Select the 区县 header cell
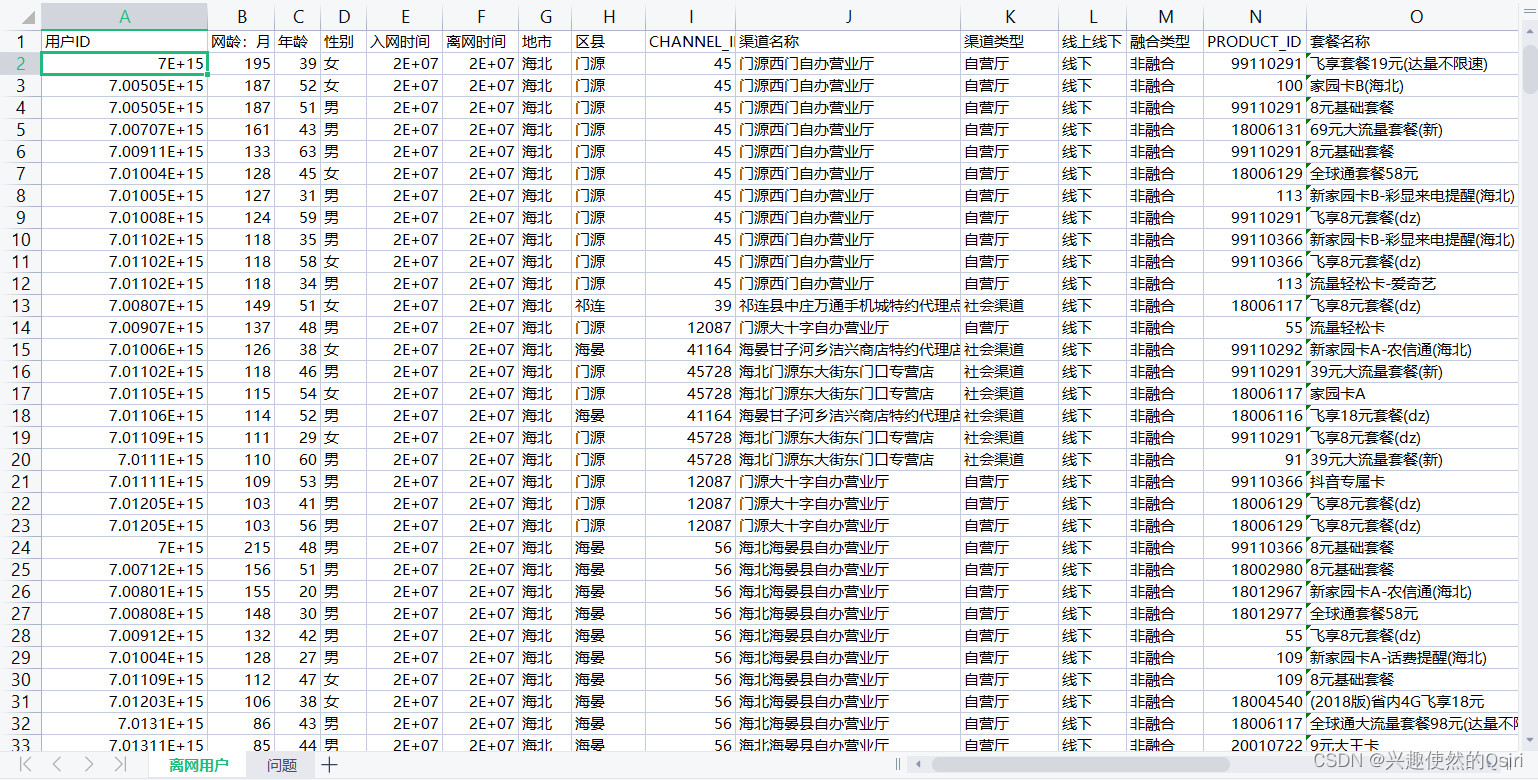Screen dimensions: 1538x780 click(609, 42)
